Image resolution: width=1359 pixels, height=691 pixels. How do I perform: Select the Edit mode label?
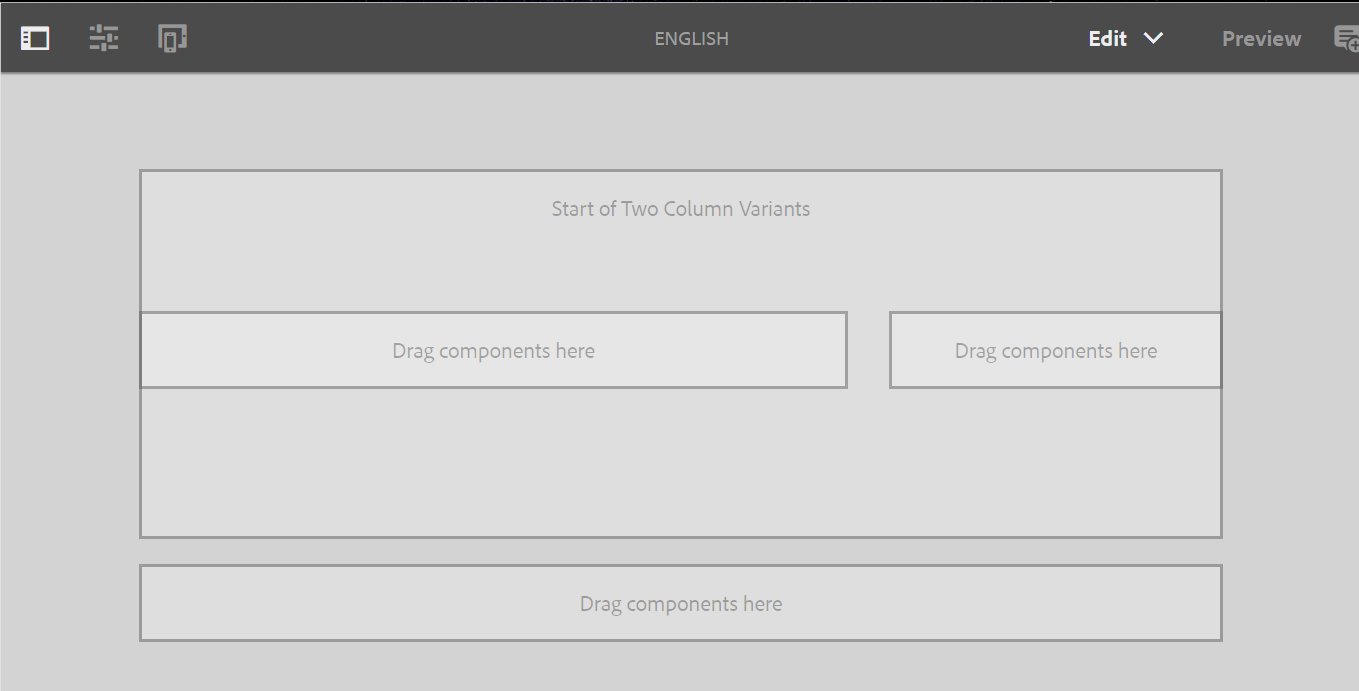(1107, 39)
